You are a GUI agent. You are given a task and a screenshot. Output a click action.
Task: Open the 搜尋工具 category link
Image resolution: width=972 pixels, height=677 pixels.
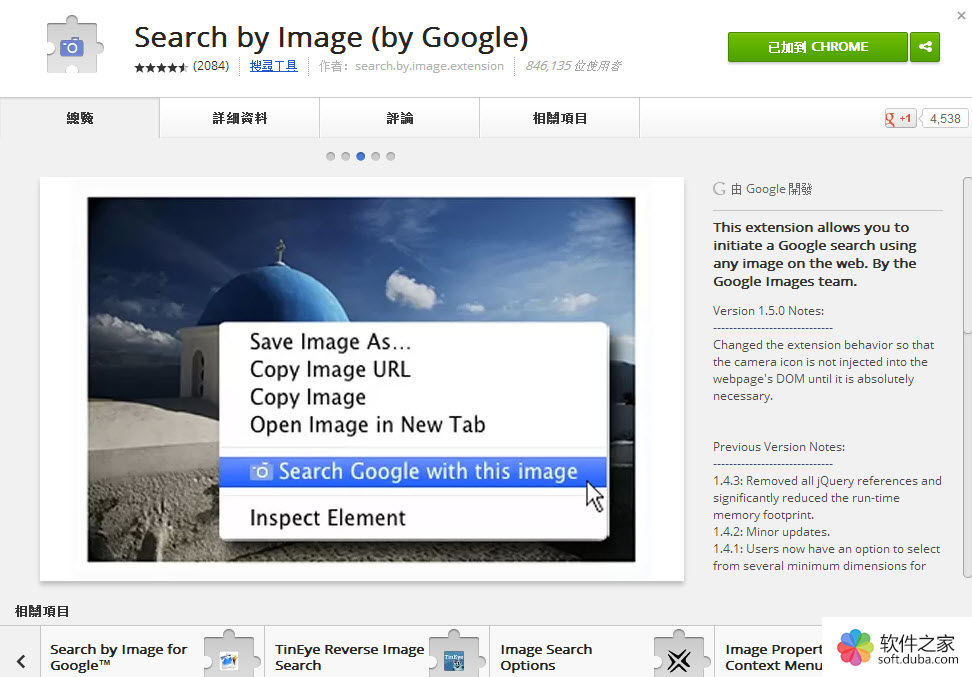(x=273, y=66)
